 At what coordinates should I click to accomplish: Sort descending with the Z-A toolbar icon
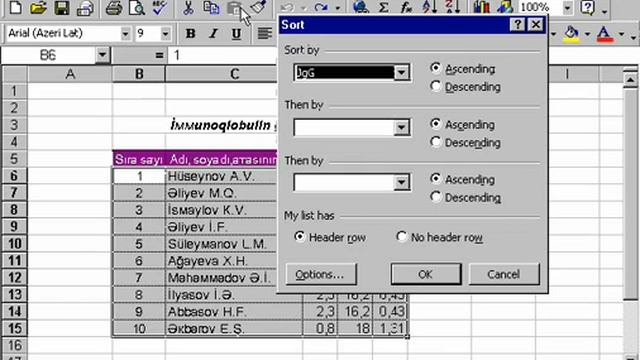click(453, 7)
